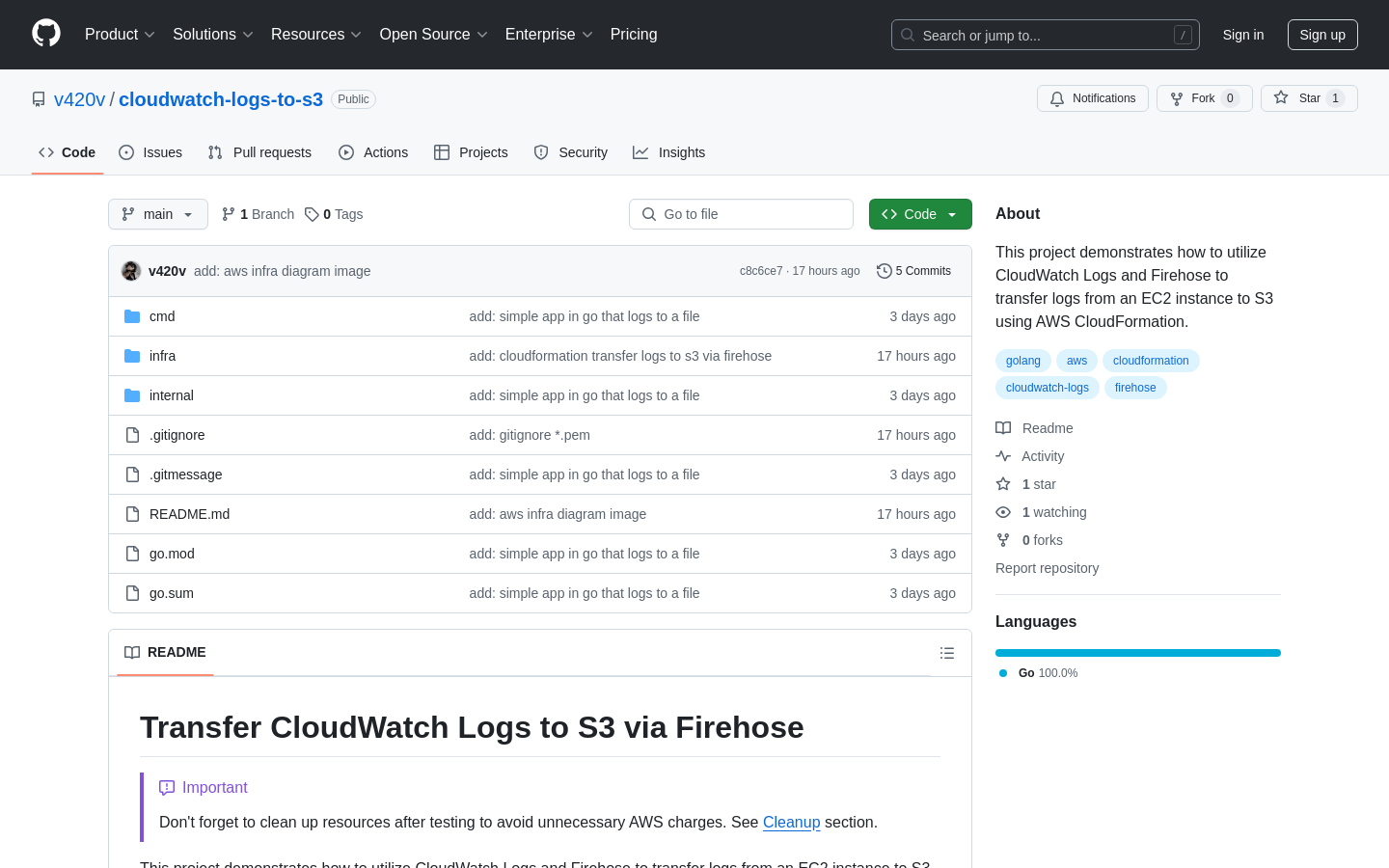Click the book icon in README tab
The width and height of the screenshot is (1389, 868).
132,652
